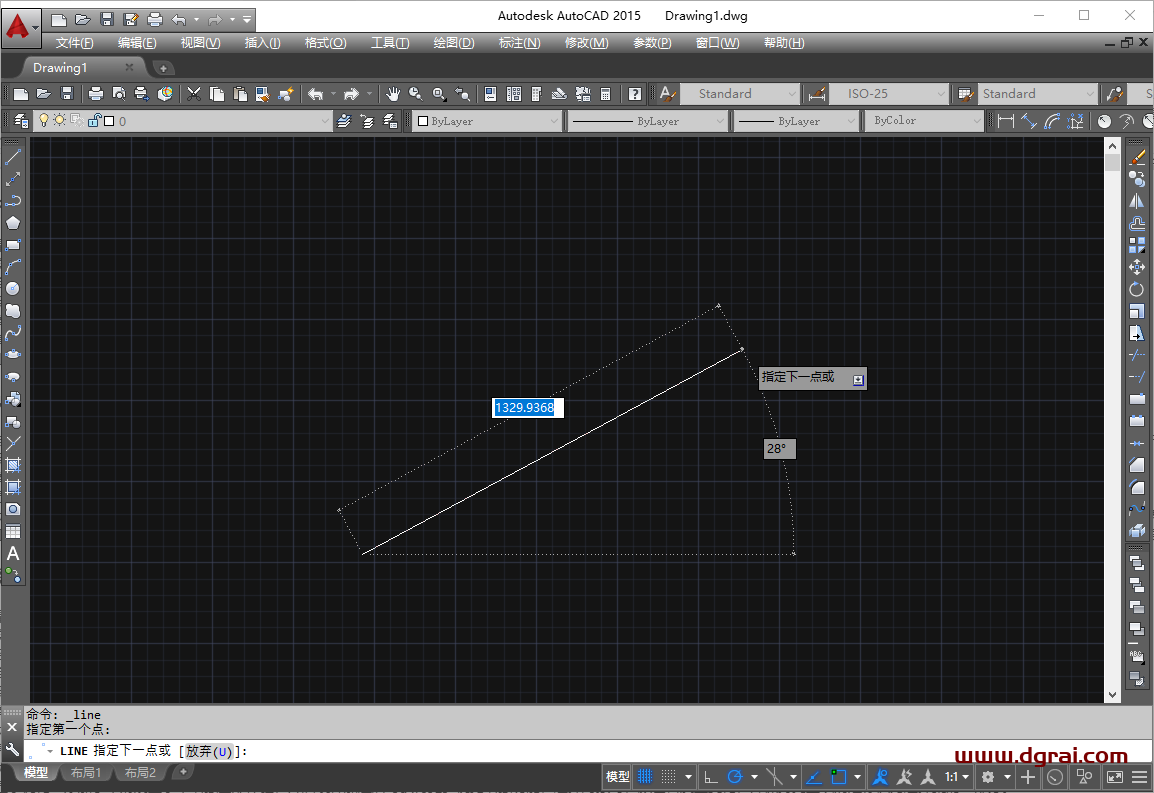Click the Linear dimension icon

tap(1005, 121)
